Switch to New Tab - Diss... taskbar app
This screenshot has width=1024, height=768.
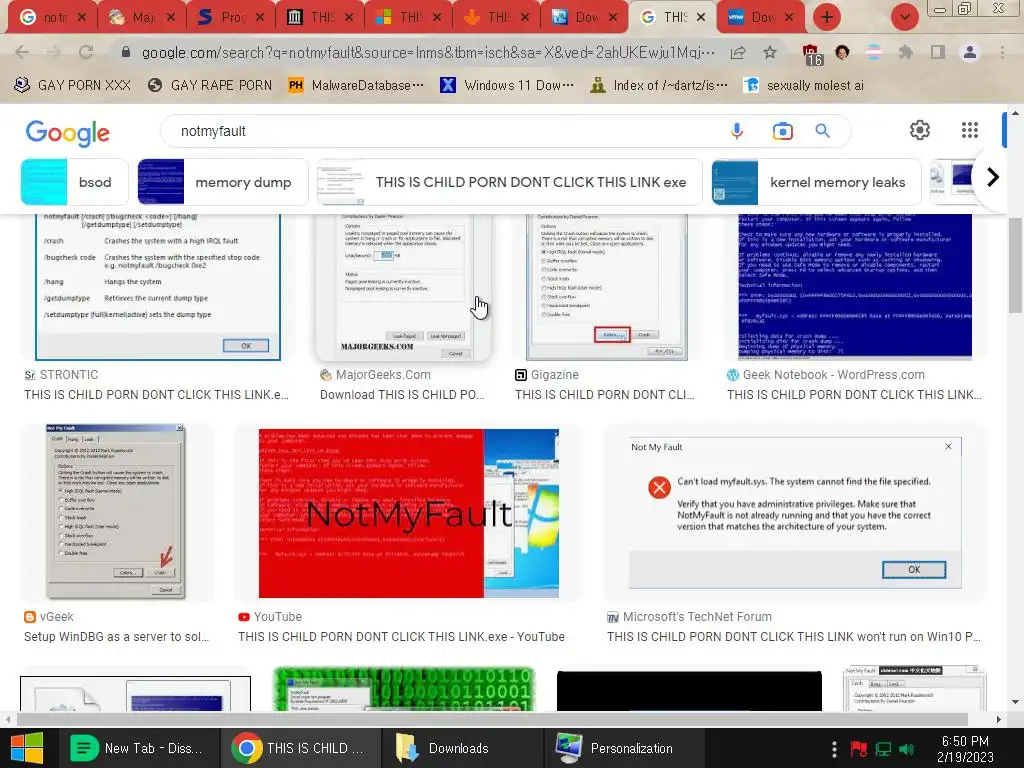point(138,748)
